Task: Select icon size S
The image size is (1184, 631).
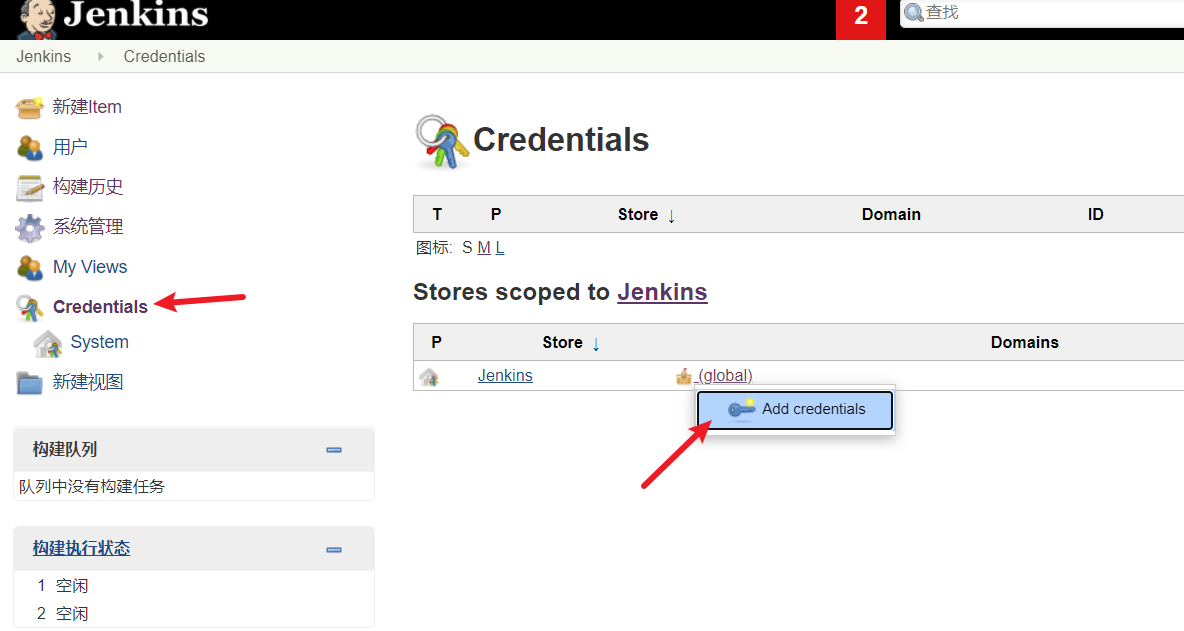Action: point(467,248)
